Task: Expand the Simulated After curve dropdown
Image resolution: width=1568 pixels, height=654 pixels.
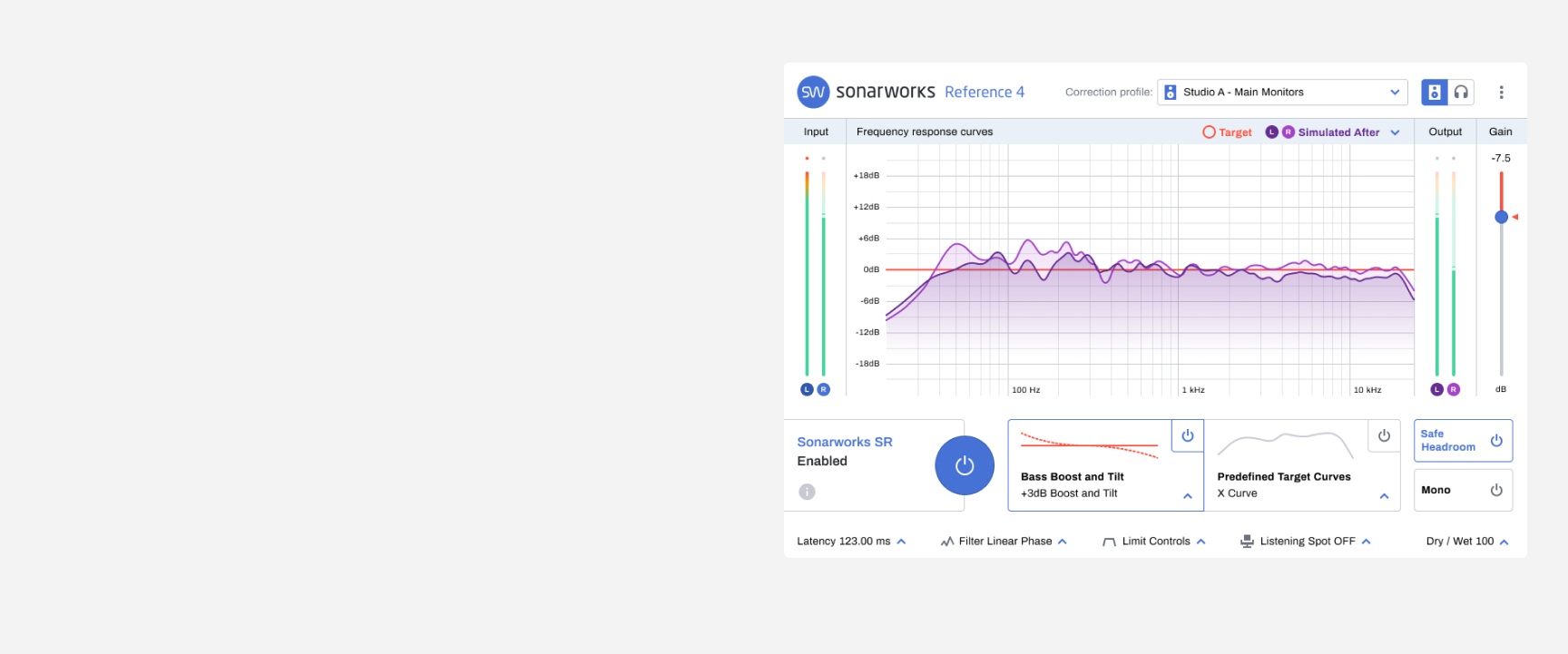Action: click(1395, 132)
